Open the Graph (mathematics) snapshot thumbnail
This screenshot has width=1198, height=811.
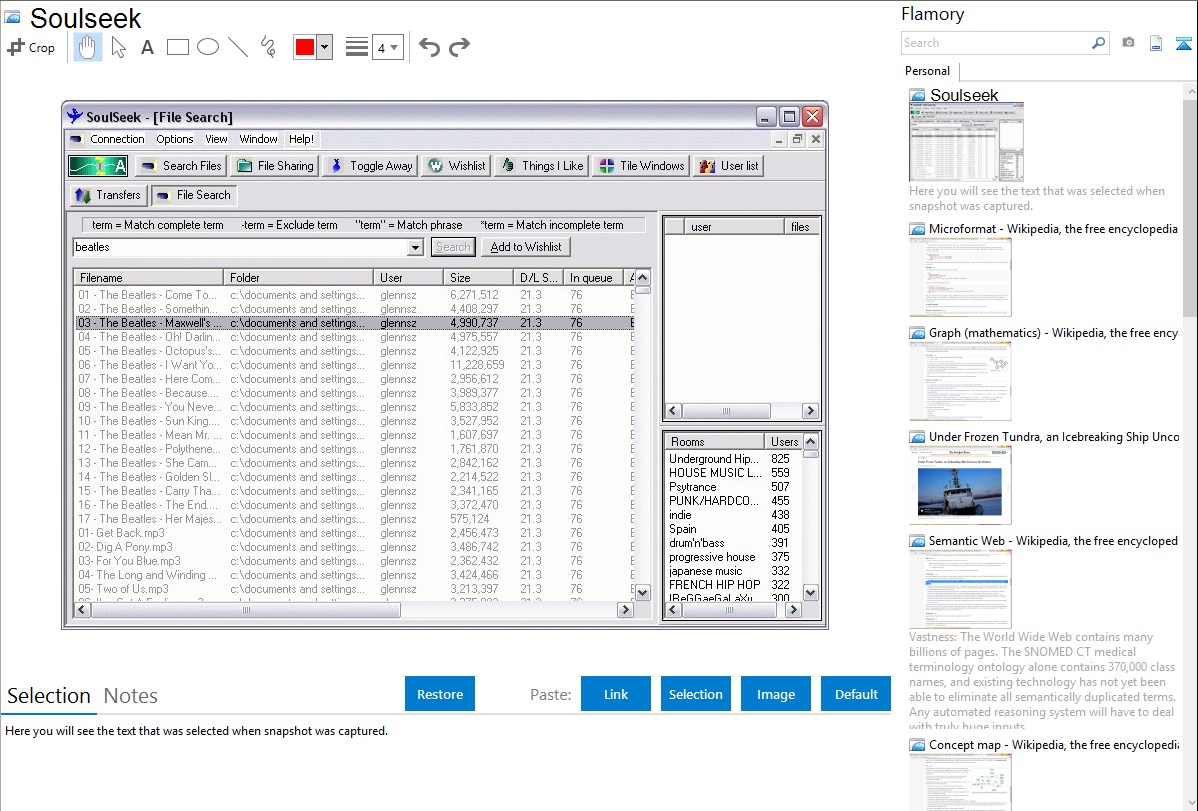click(x=960, y=381)
